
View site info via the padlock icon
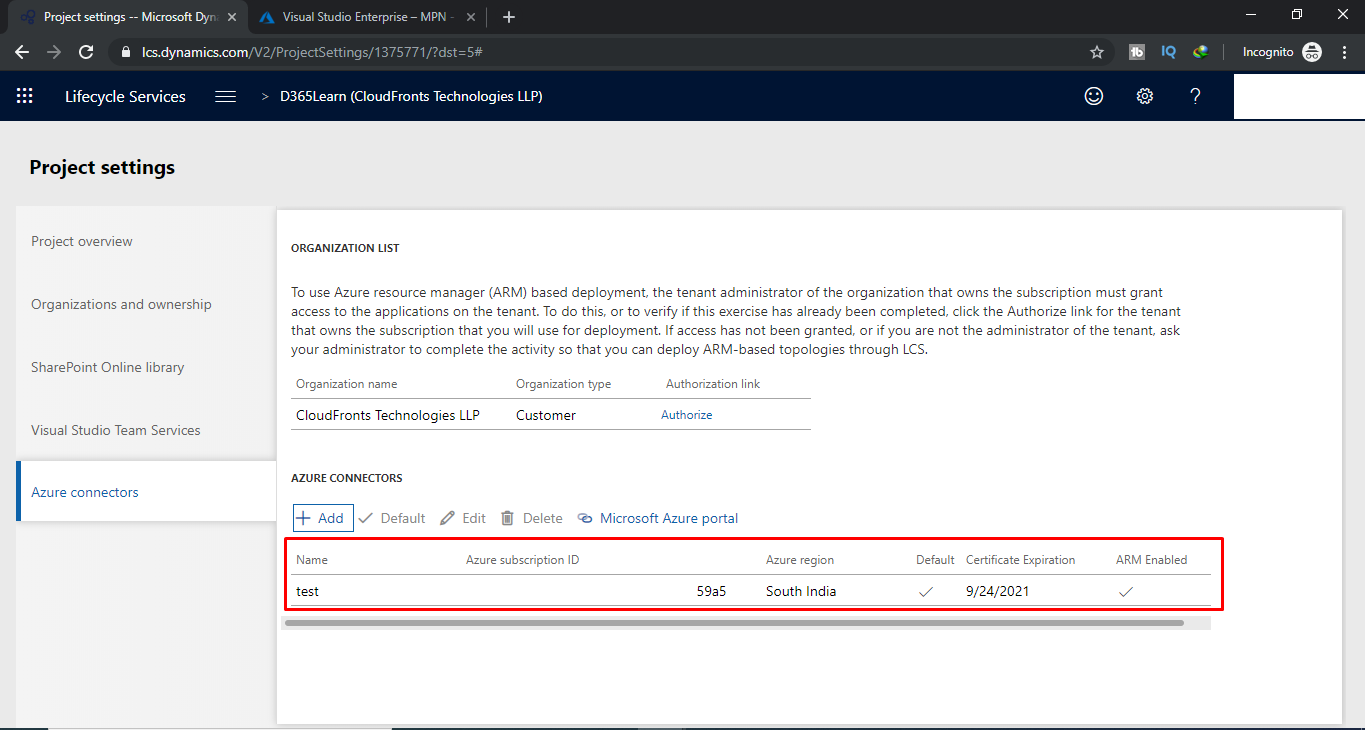[125, 52]
